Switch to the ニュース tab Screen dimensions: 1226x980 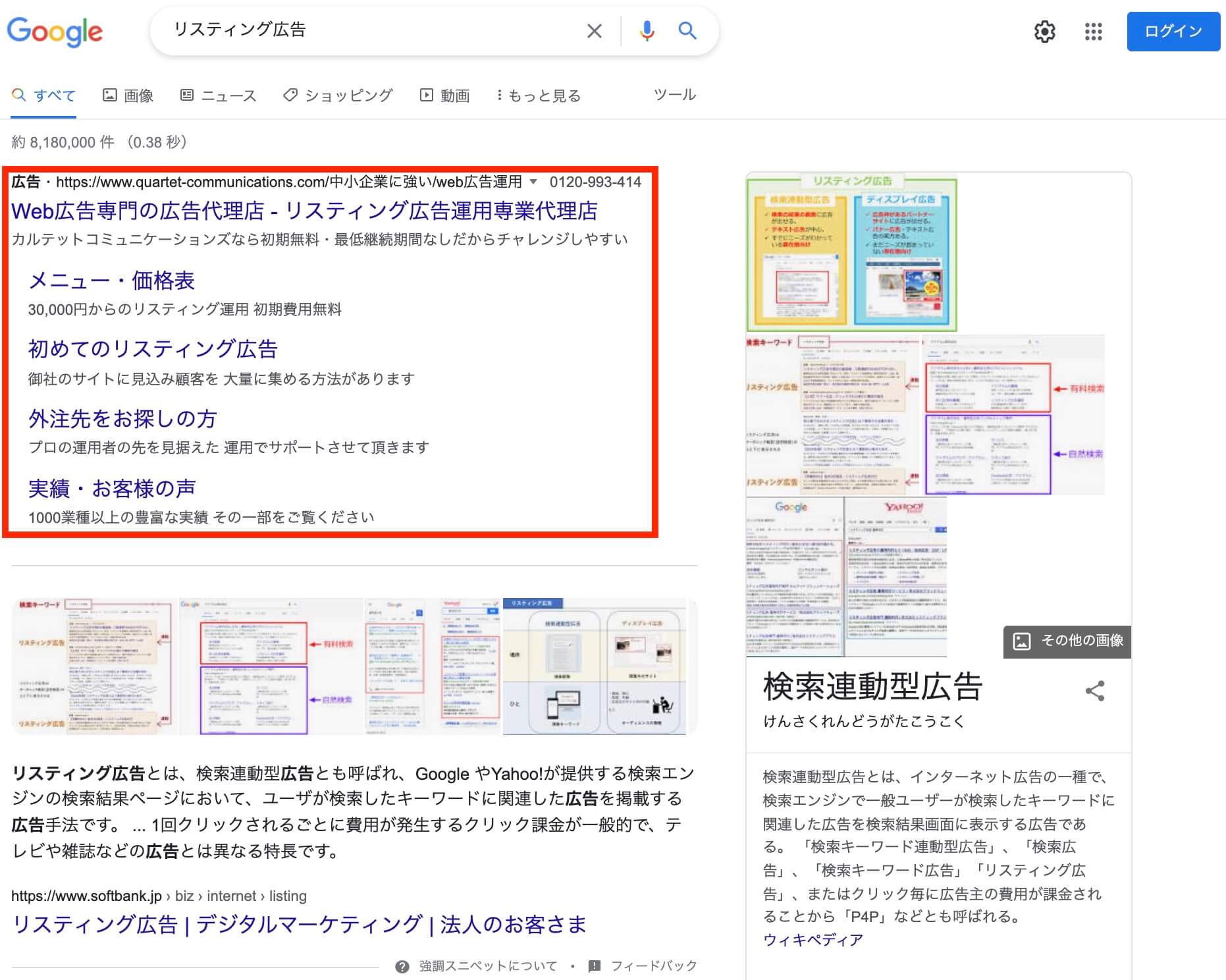click(218, 95)
